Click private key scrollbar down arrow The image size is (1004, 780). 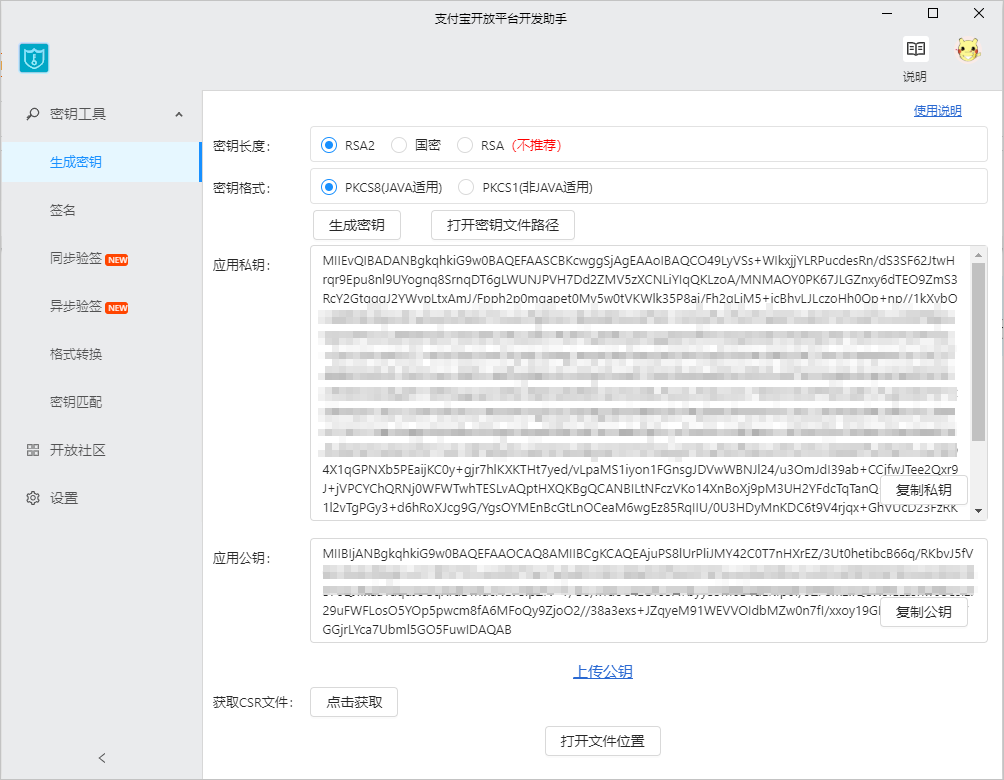978,510
